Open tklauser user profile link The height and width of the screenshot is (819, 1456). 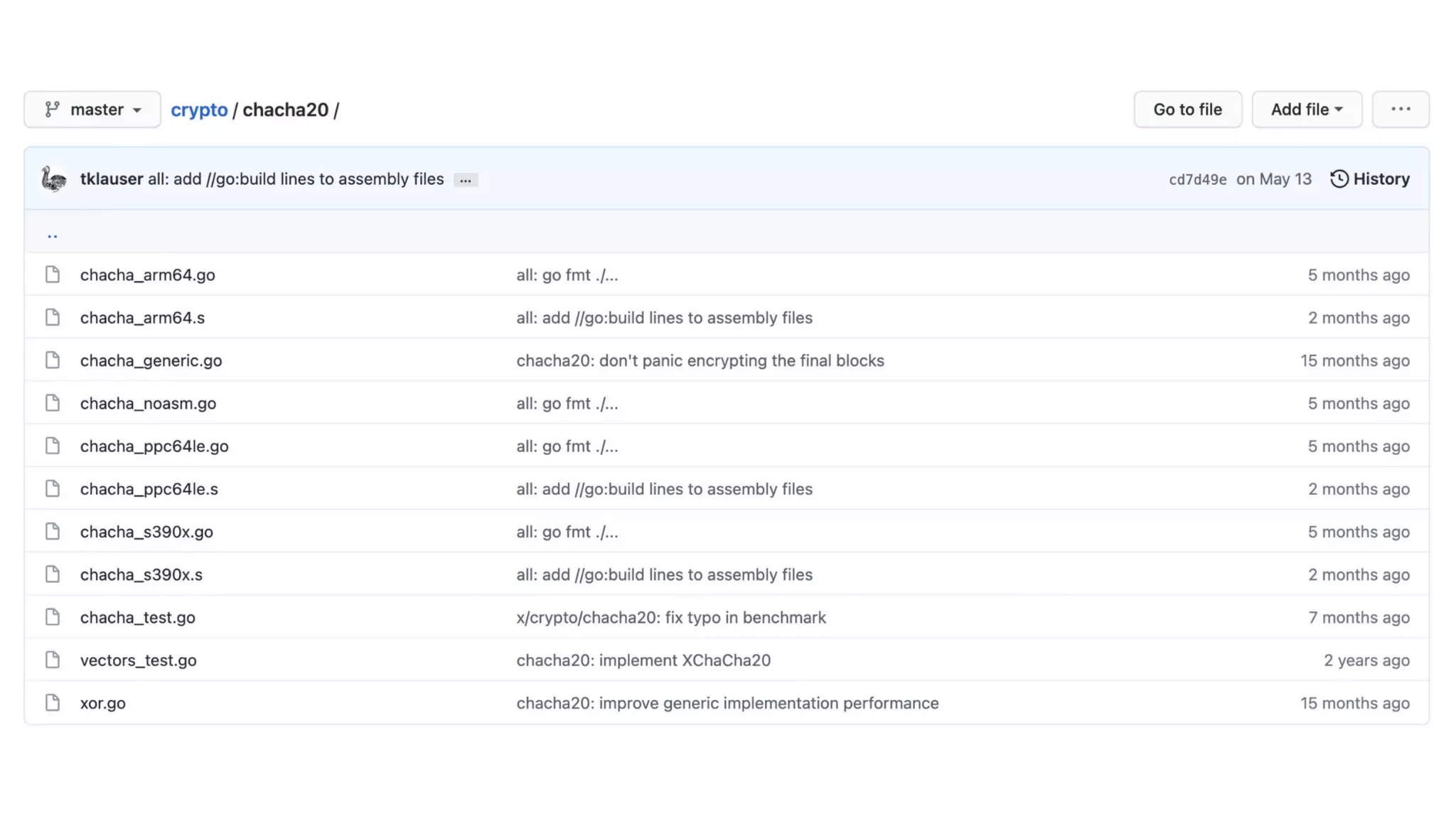(x=111, y=179)
